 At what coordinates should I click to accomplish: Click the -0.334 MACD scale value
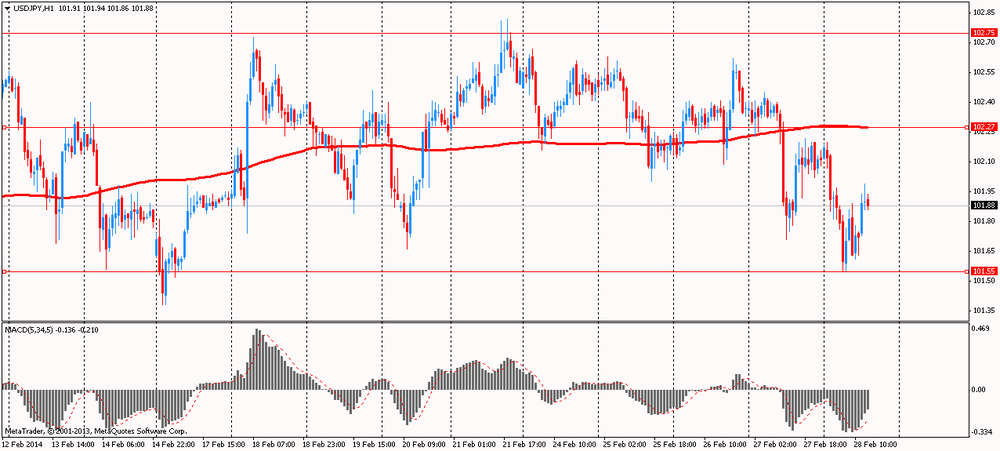pyautogui.click(x=982, y=432)
